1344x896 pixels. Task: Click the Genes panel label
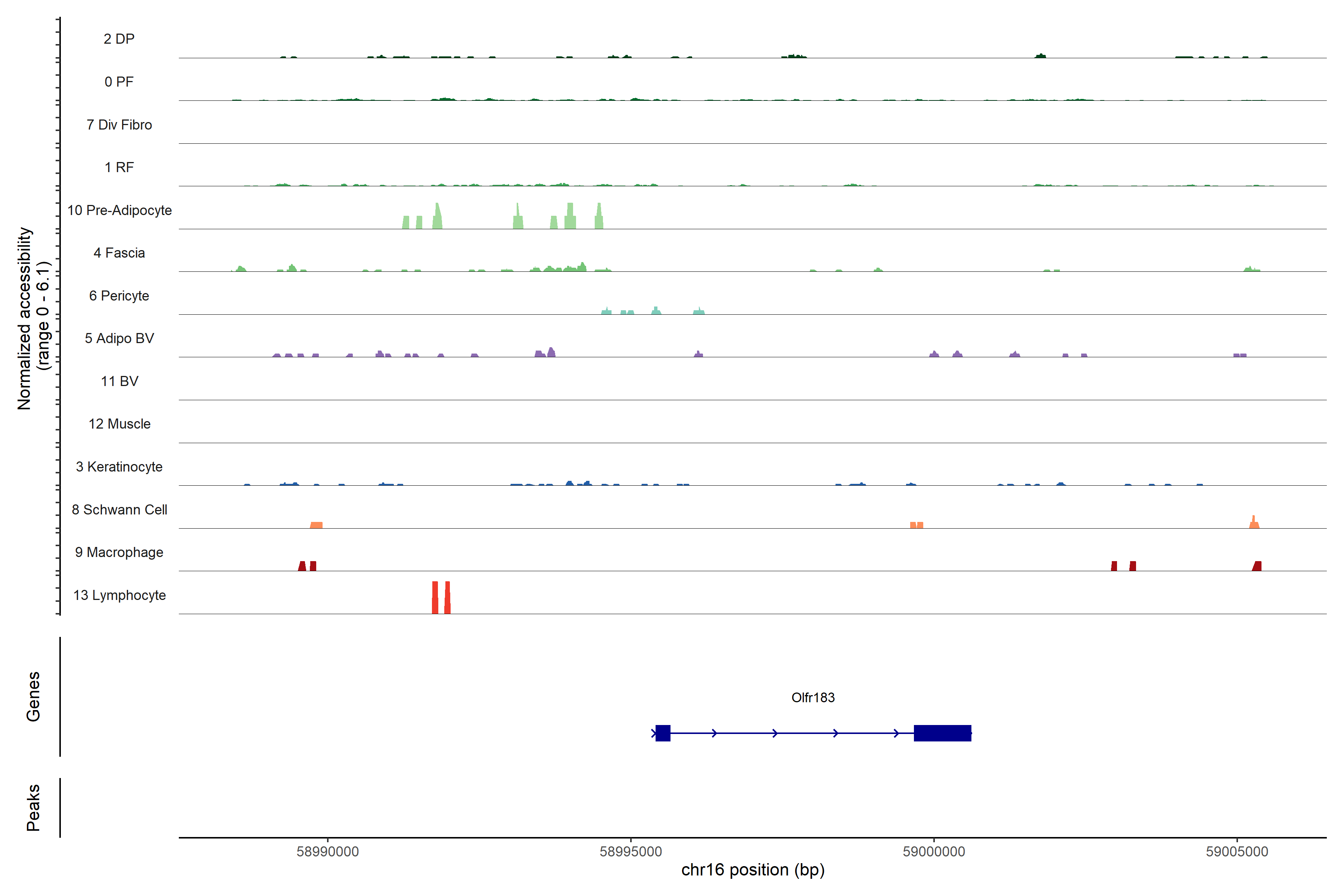coord(33,697)
